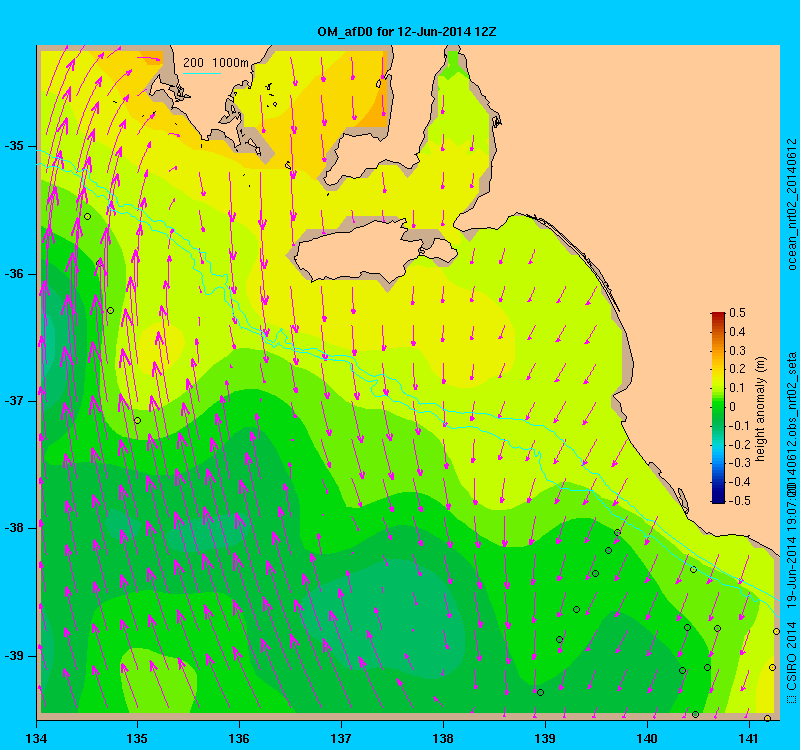Click the observation circle marker near 134.5, -35.5
This screenshot has height=750, width=800.
tap(87, 217)
